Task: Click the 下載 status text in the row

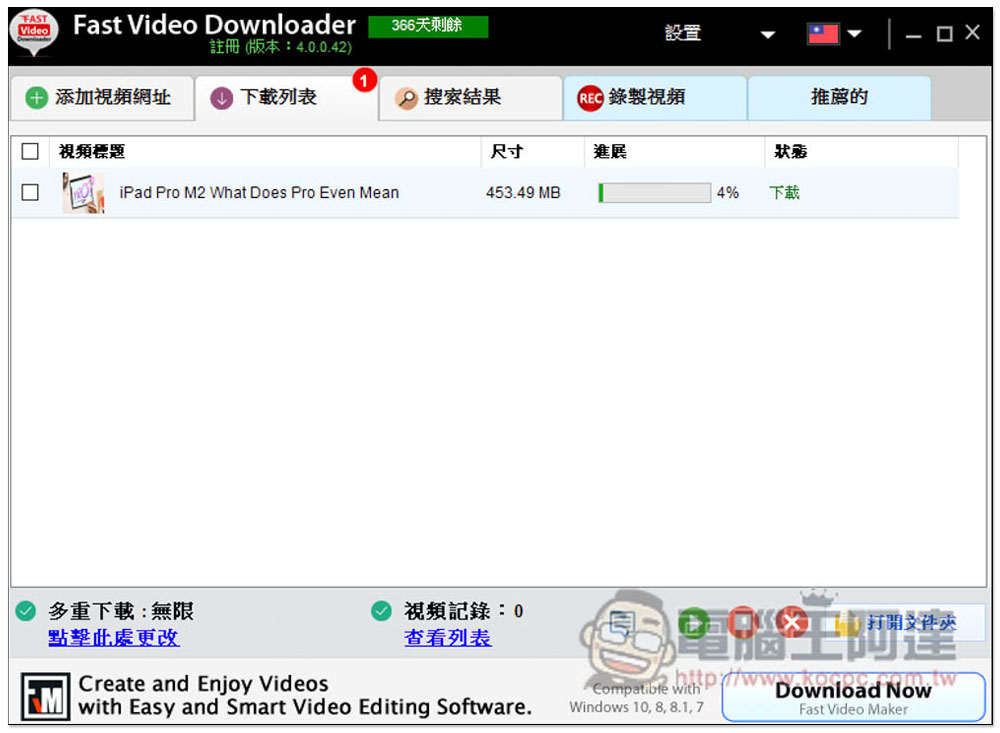Action: click(784, 193)
